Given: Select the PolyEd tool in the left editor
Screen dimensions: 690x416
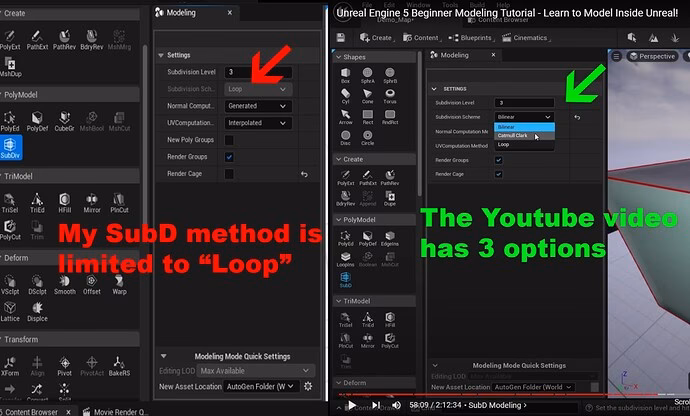Looking at the screenshot, I should [10, 121].
